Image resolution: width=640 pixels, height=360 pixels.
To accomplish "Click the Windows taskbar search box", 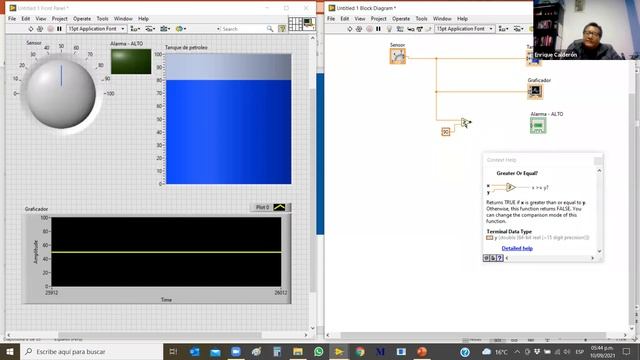I will 91,351.
